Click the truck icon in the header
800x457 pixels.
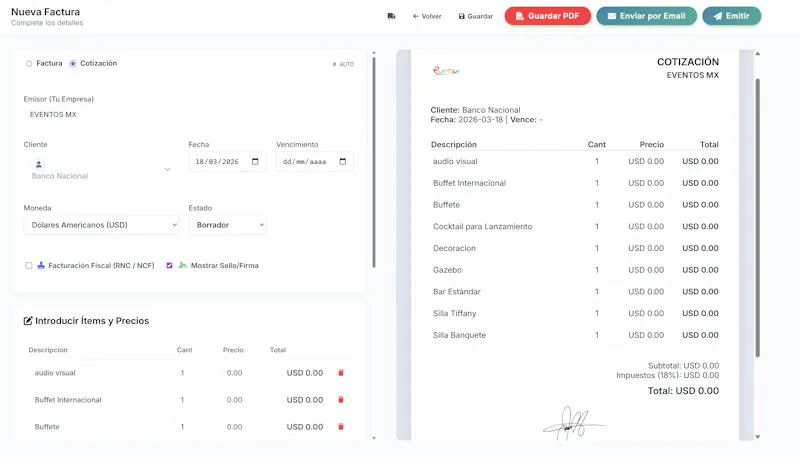point(391,16)
